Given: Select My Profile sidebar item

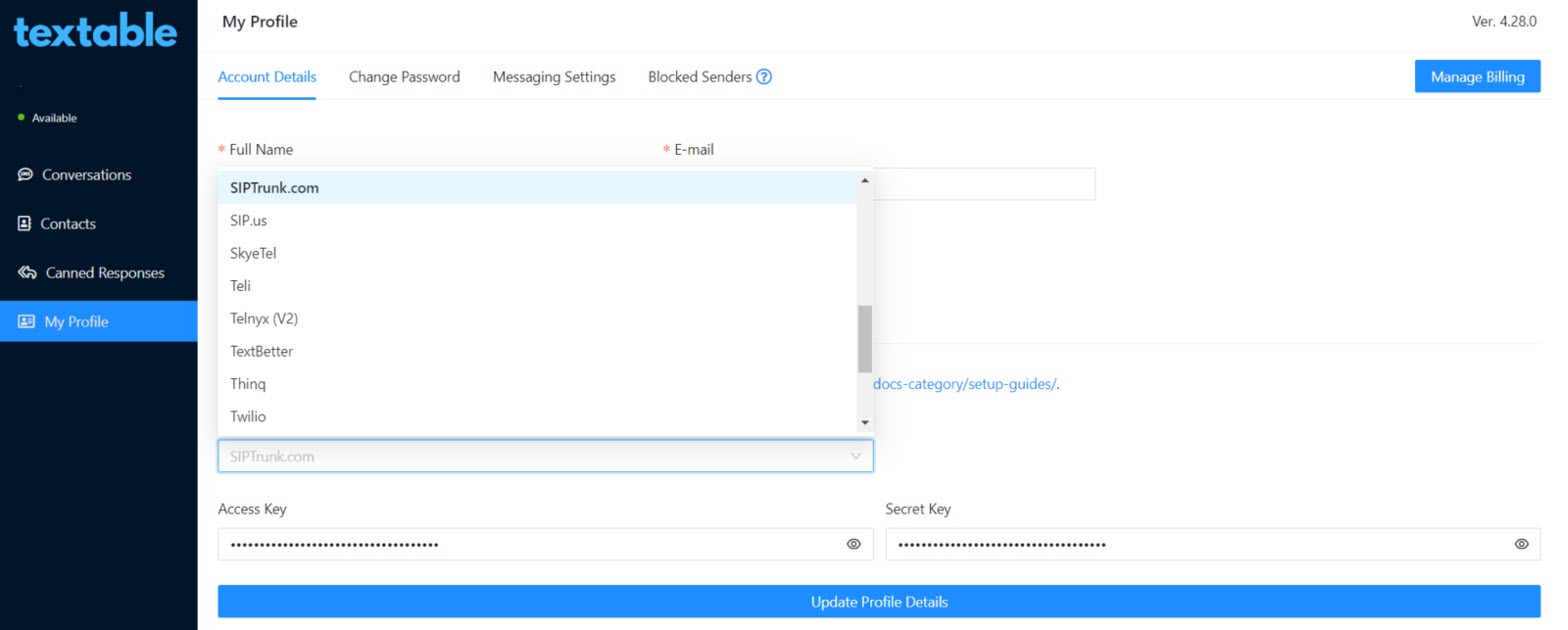Looking at the screenshot, I should [99, 321].
